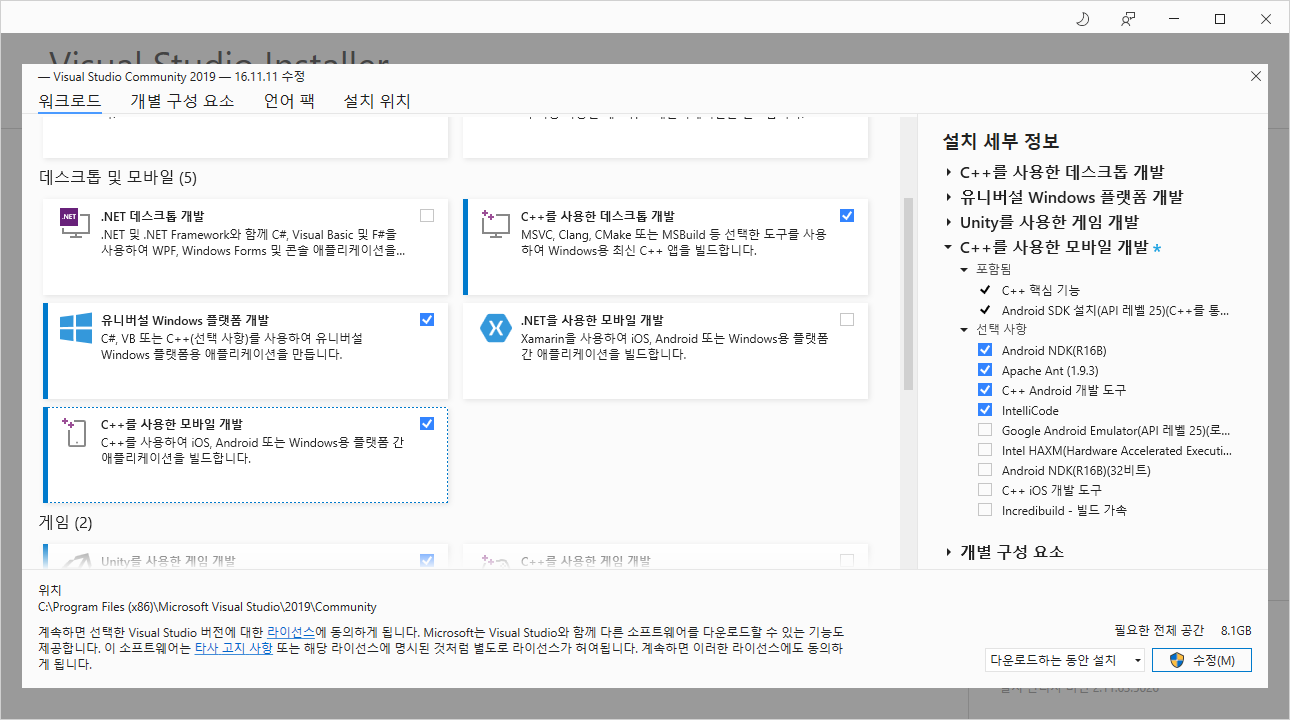Uncheck the C++를 사용한 데스크톱 개발 workload

(847, 215)
